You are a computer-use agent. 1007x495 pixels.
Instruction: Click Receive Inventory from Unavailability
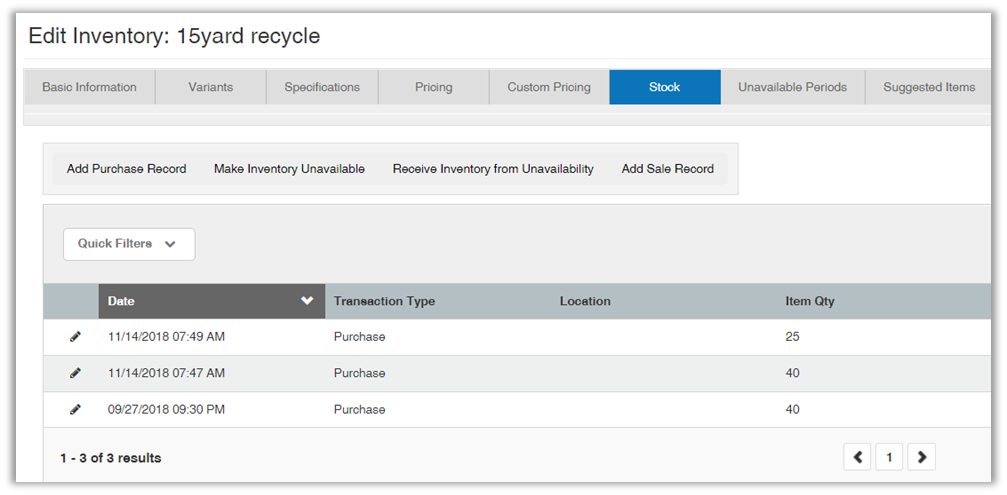tap(493, 169)
